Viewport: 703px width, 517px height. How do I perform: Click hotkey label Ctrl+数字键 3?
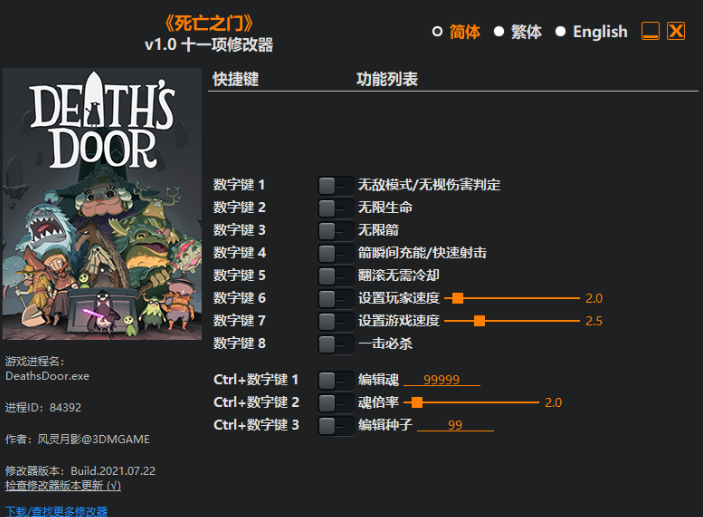pyautogui.click(x=256, y=425)
